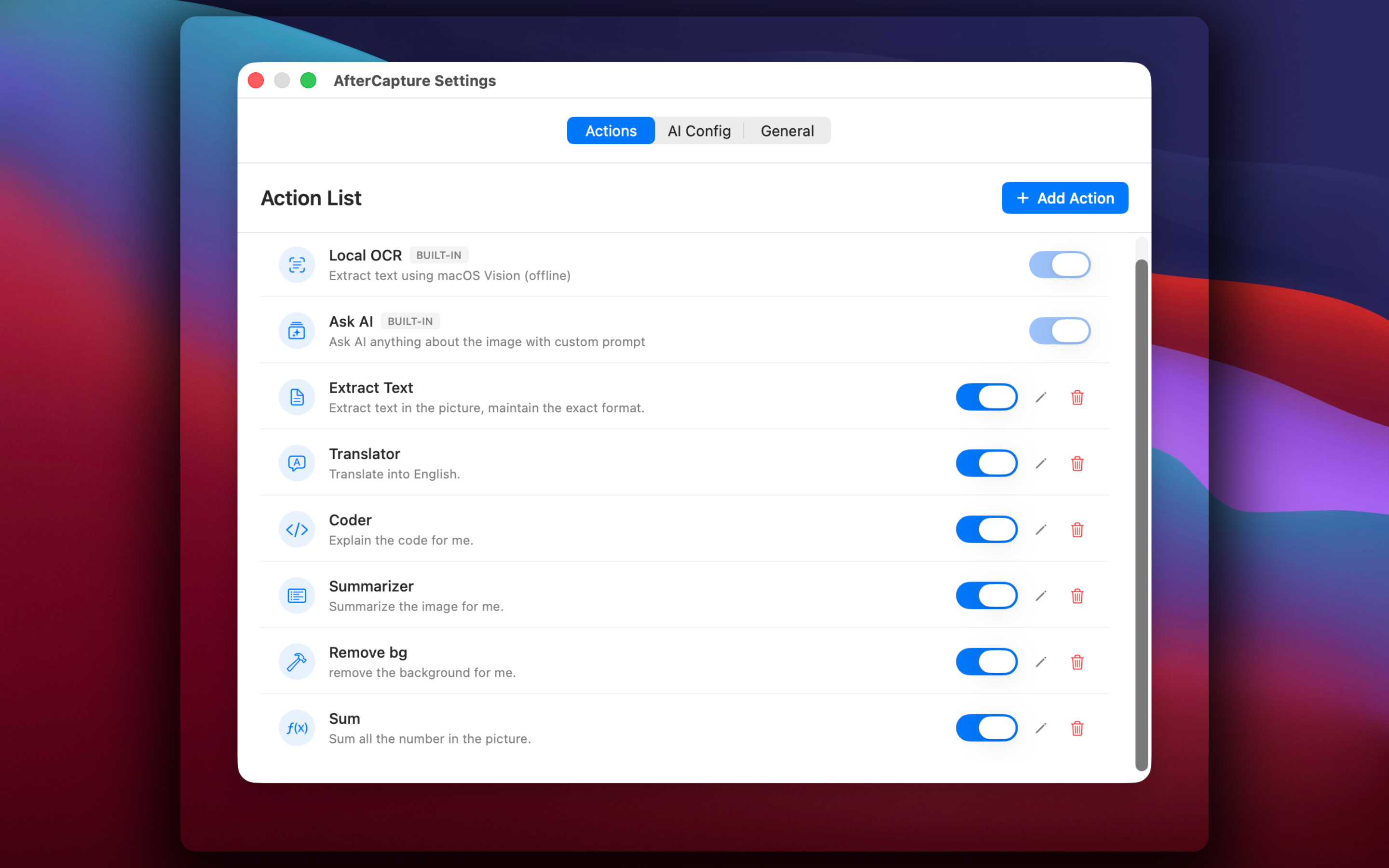Edit the Coder action via pencil icon
The height and width of the screenshot is (868, 1389).
pos(1041,529)
